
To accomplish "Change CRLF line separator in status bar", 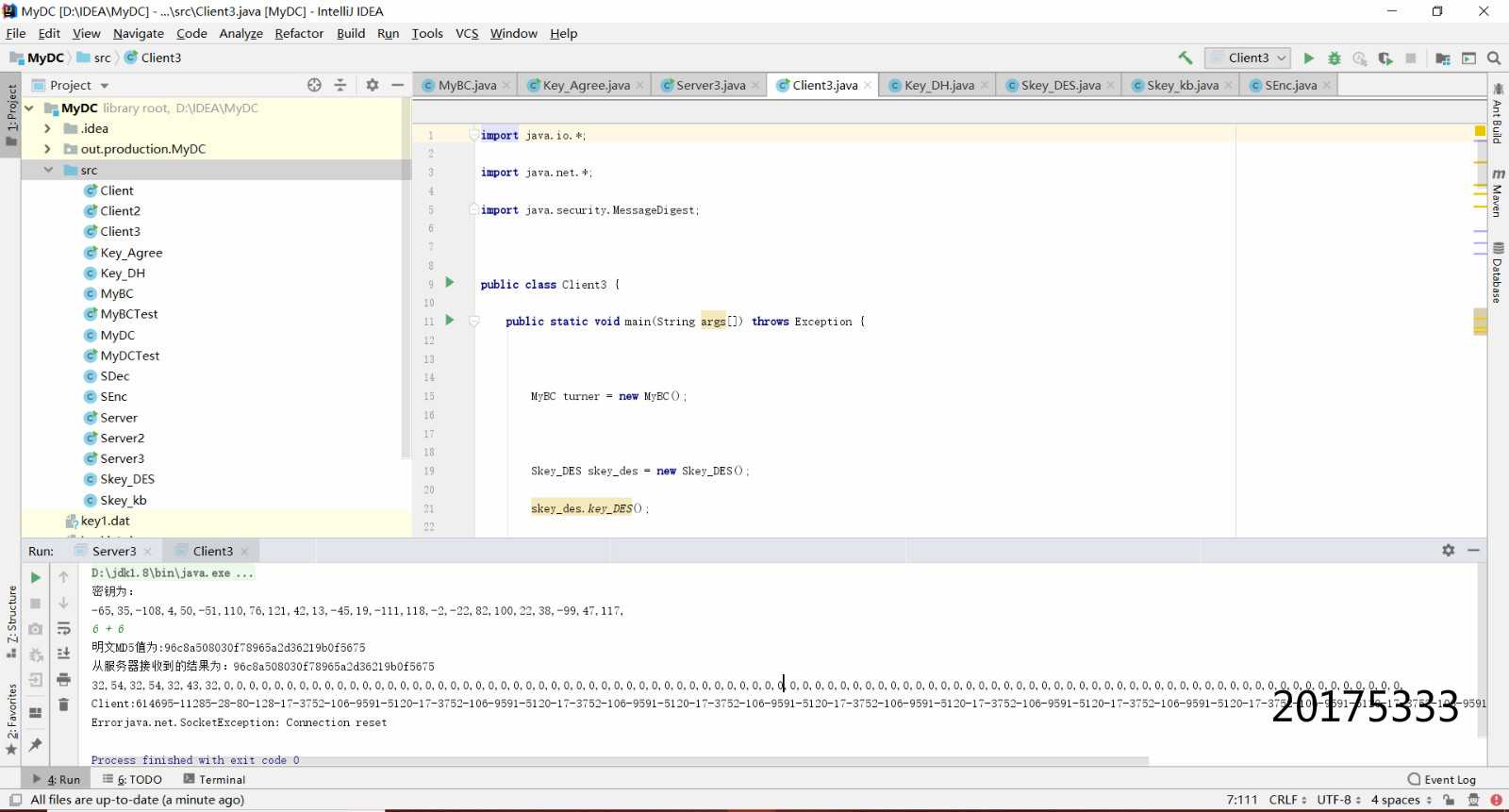I will [x=1287, y=800].
